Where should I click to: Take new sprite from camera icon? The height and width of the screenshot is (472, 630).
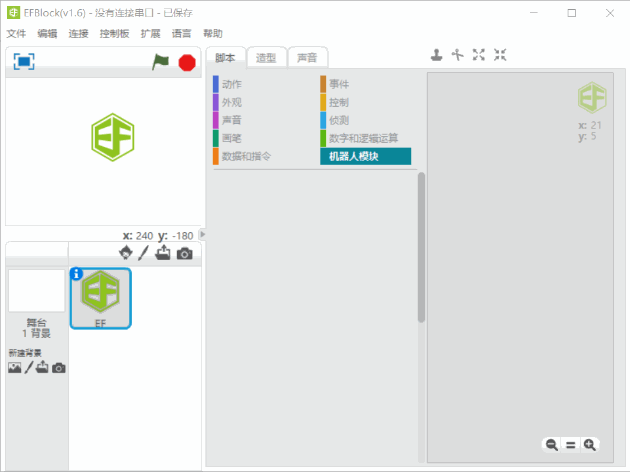[184, 253]
